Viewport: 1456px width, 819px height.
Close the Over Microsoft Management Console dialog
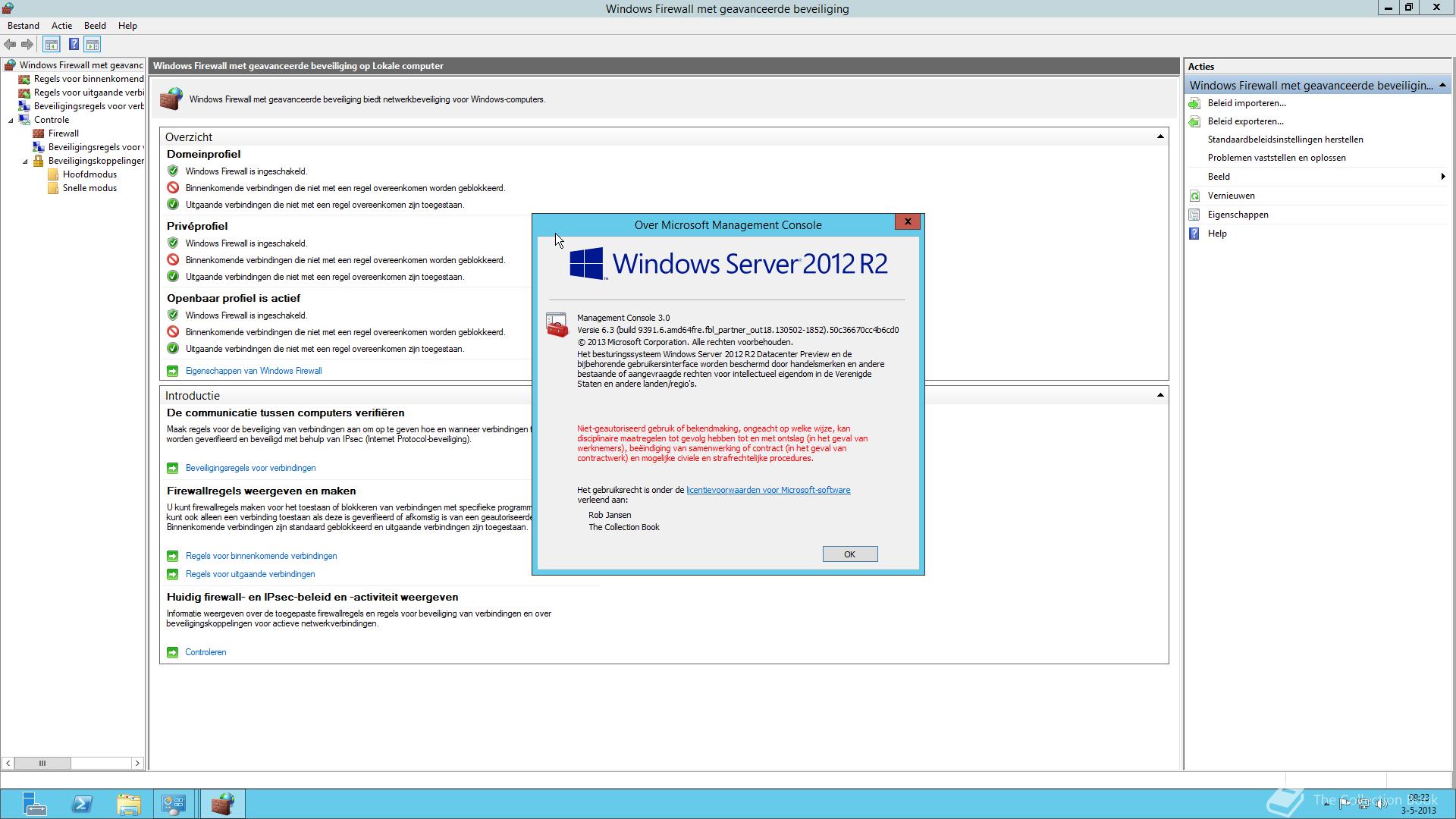click(x=908, y=221)
